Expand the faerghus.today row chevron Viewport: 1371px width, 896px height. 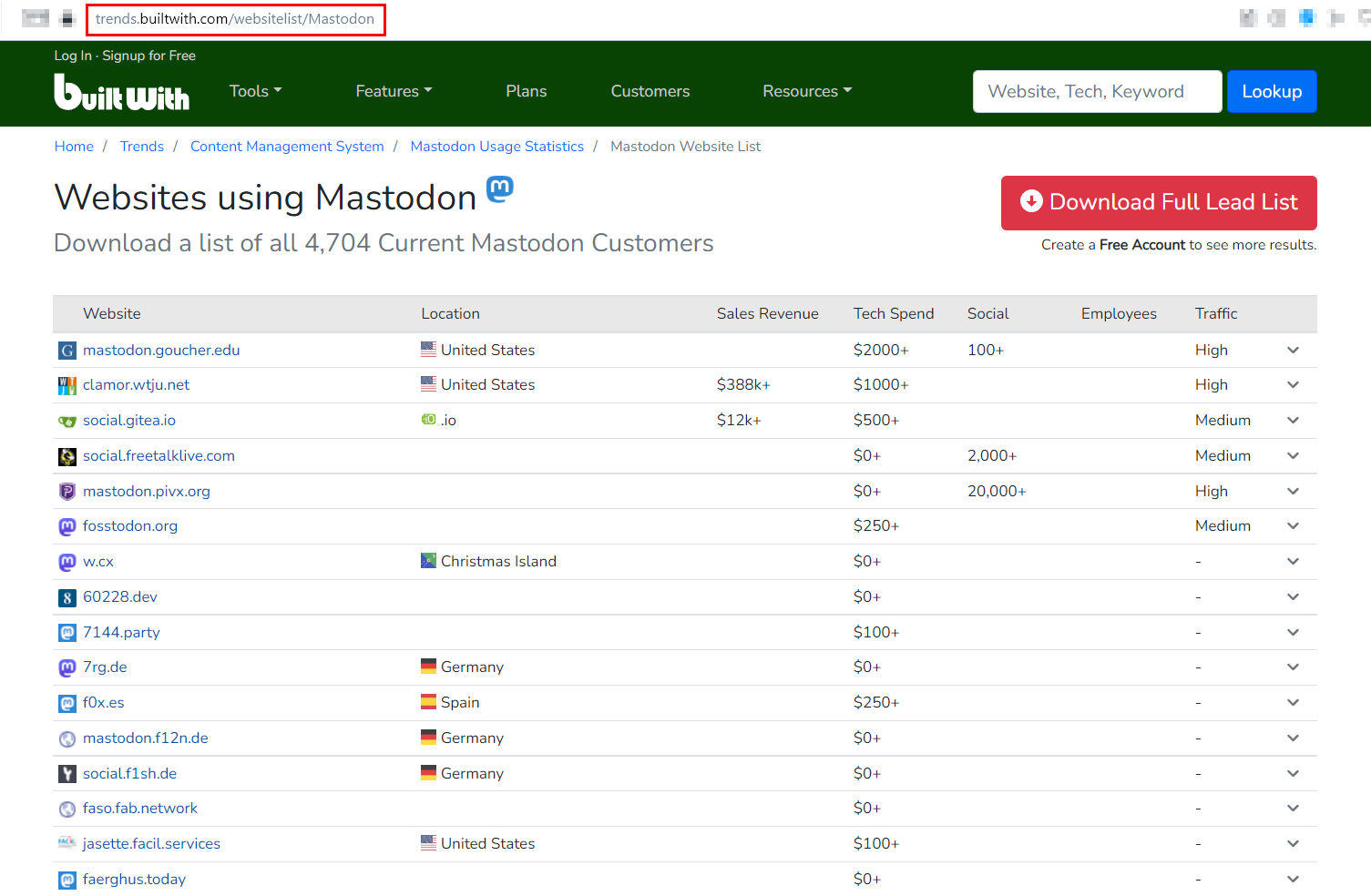1293,879
